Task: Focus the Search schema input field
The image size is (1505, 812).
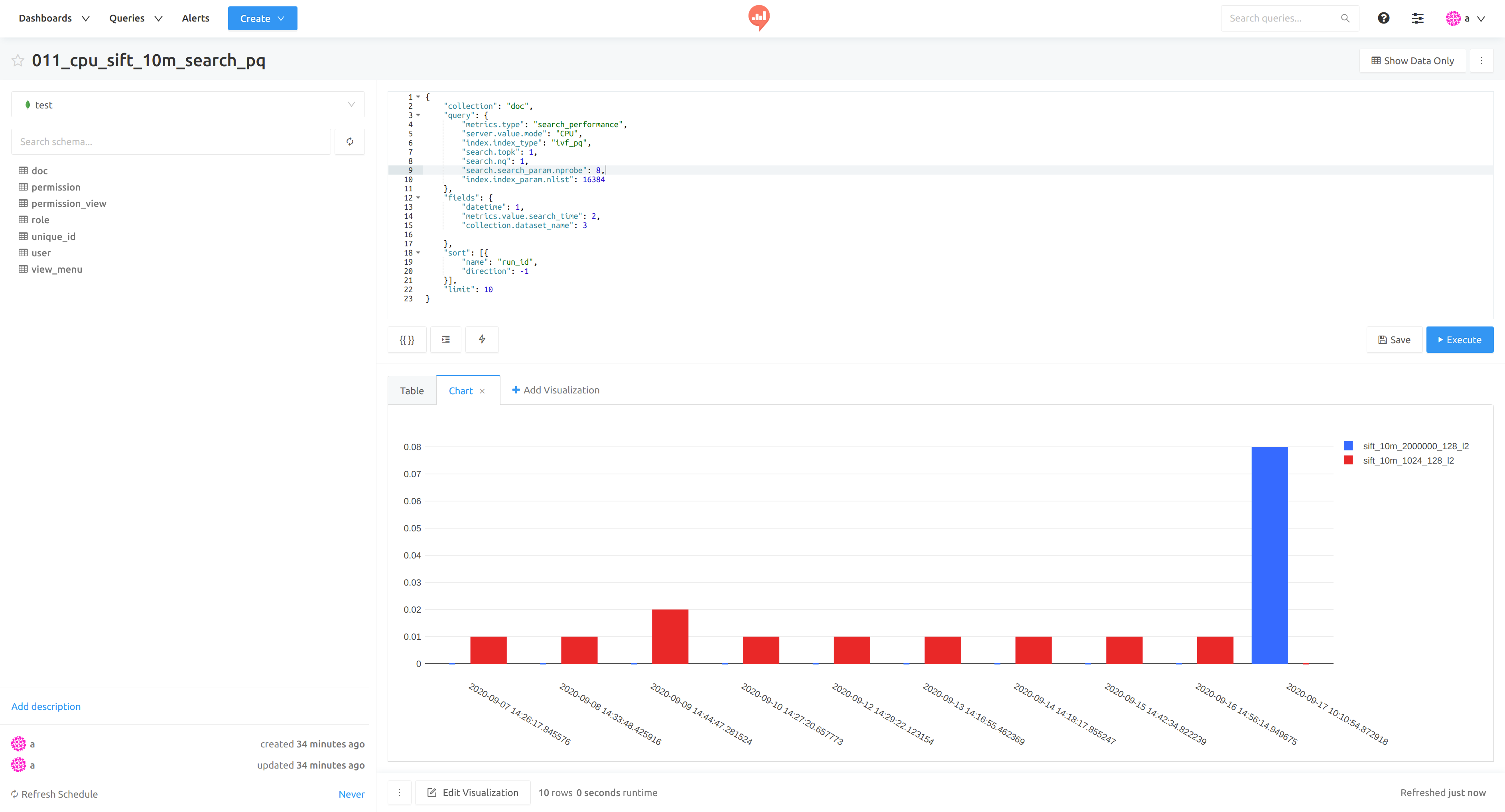Action: tap(171, 142)
